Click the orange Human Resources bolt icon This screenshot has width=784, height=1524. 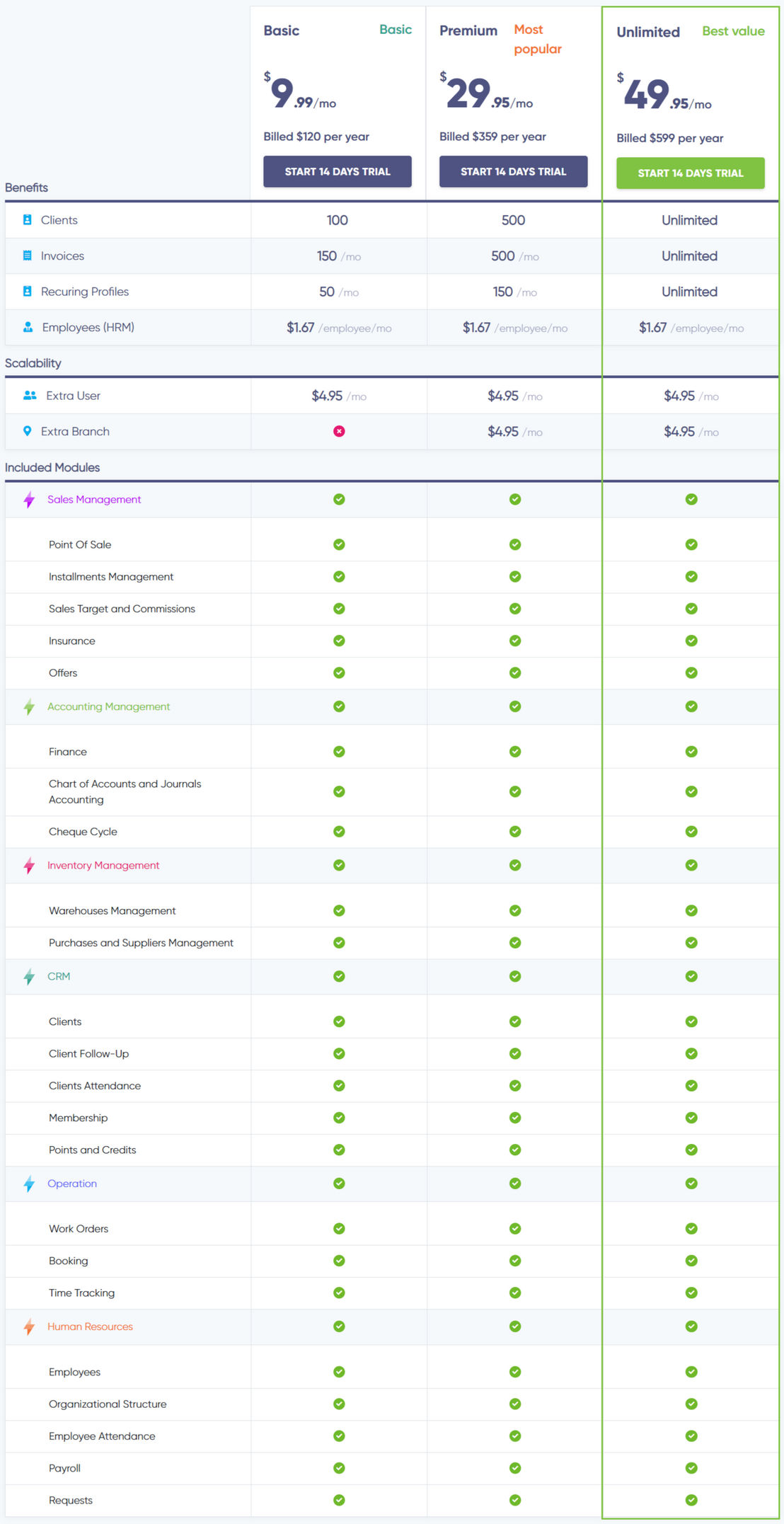[29, 1327]
